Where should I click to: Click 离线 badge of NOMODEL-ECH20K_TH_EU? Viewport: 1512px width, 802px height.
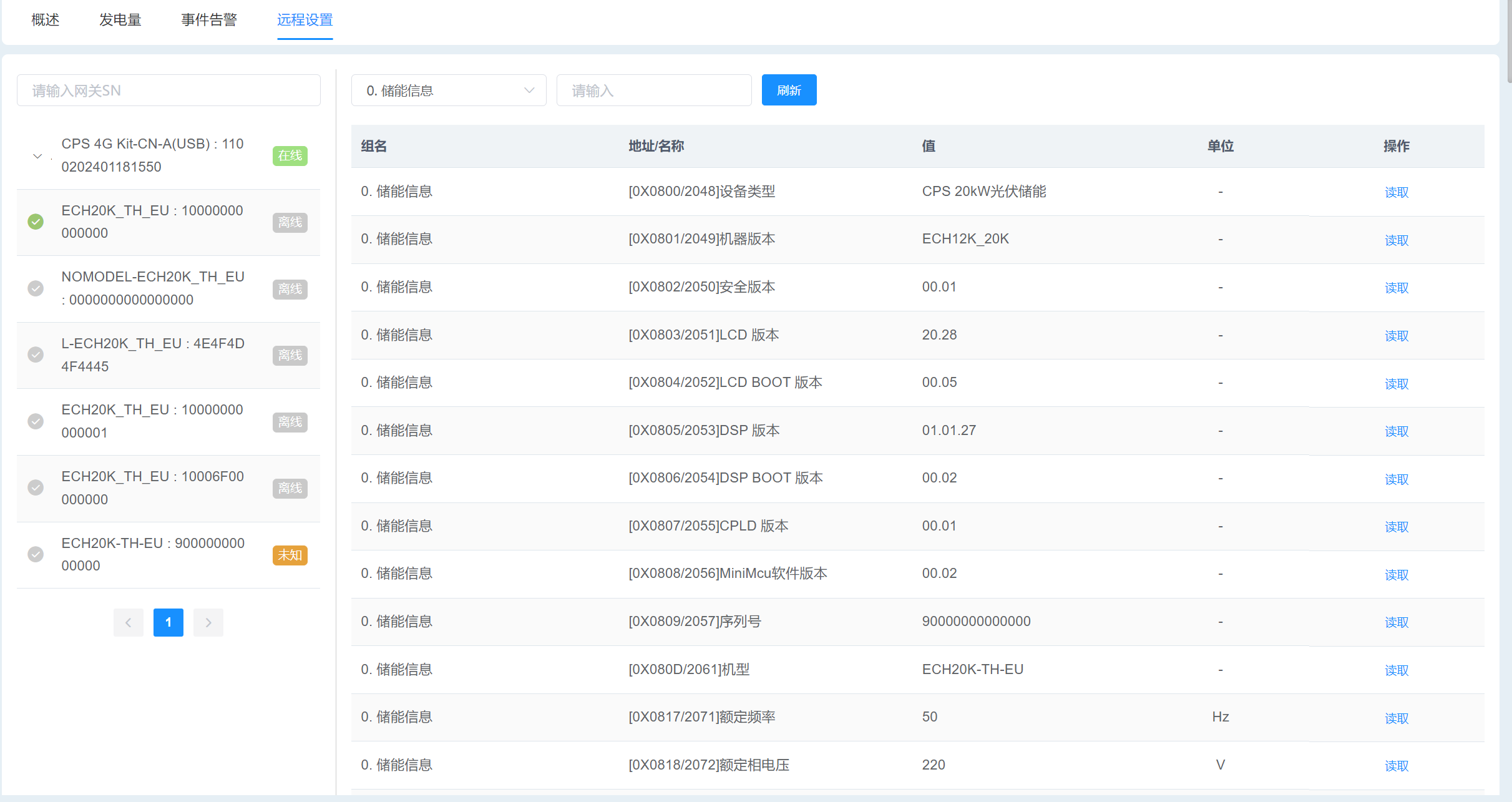click(x=290, y=289)
